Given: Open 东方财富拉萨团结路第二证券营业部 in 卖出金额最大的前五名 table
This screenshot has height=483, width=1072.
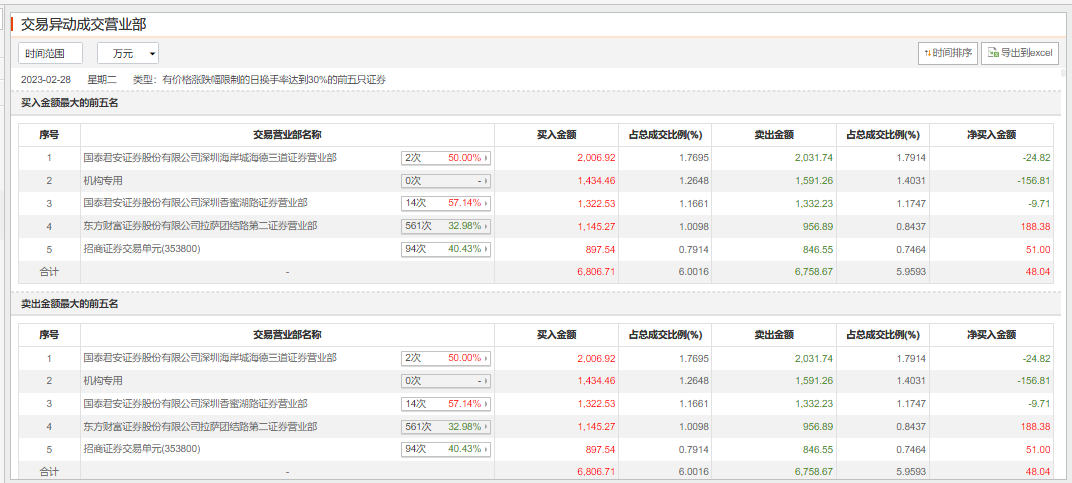Looking at the screenshot, I should 200,426.
